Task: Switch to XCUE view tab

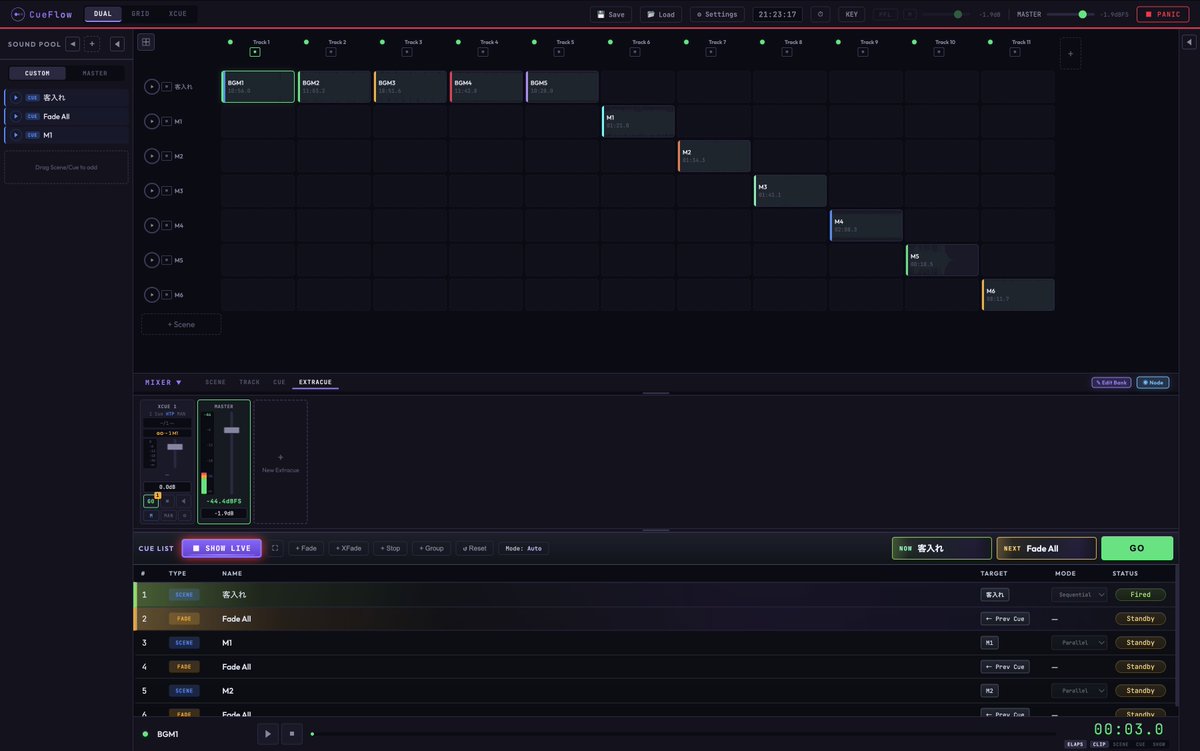Action: pyautogui.click(x=178, y=14)
